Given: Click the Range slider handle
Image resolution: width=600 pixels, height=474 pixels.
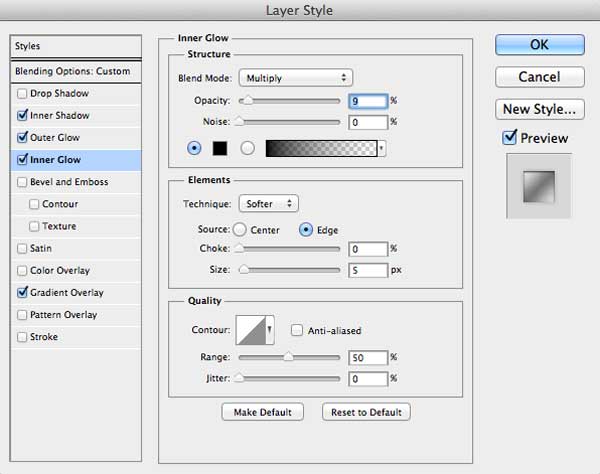Looking at the screenshot, I should pyautogui.click(x=289, y=357).
